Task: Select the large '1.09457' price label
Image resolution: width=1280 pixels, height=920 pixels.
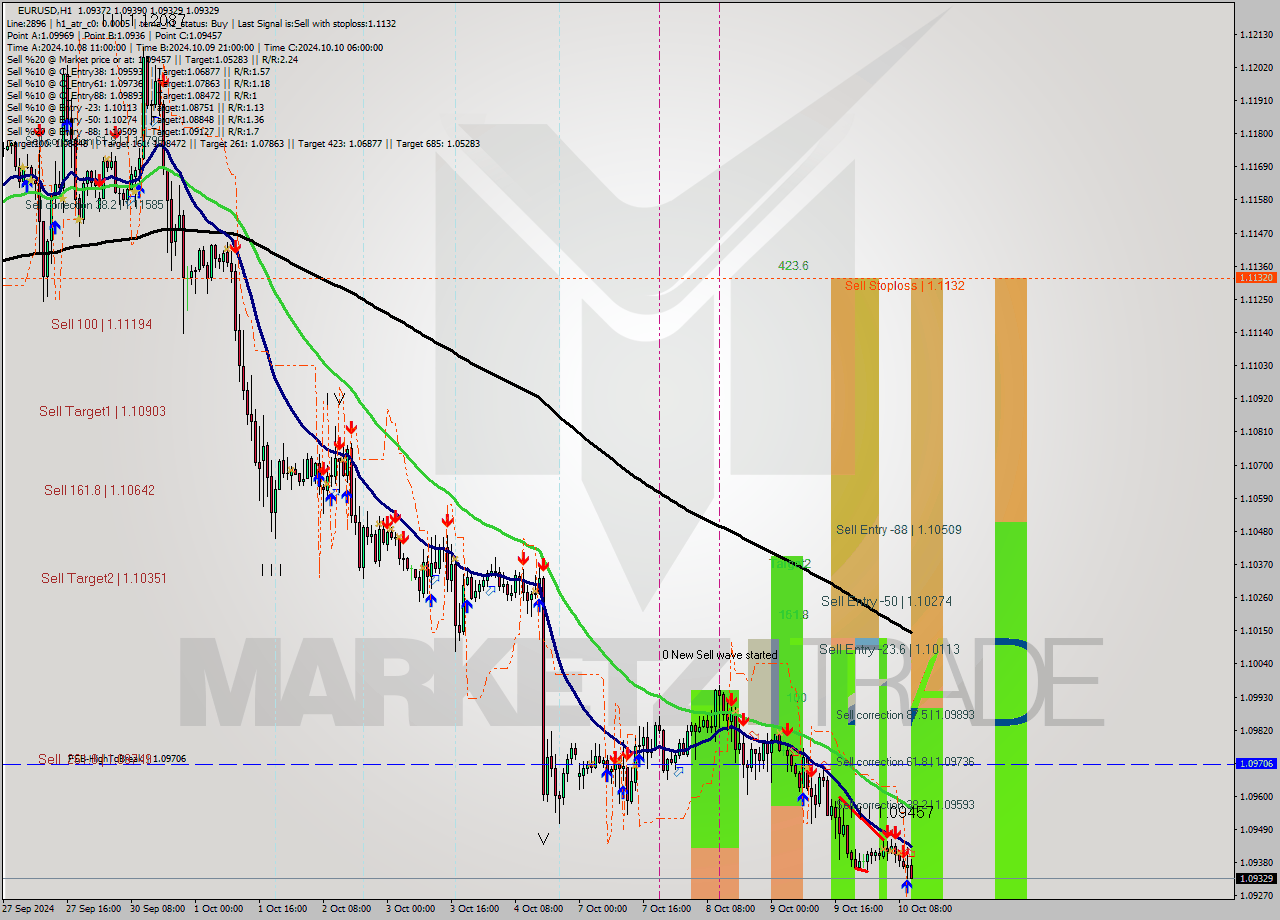Action: click(x=905, y=812)
